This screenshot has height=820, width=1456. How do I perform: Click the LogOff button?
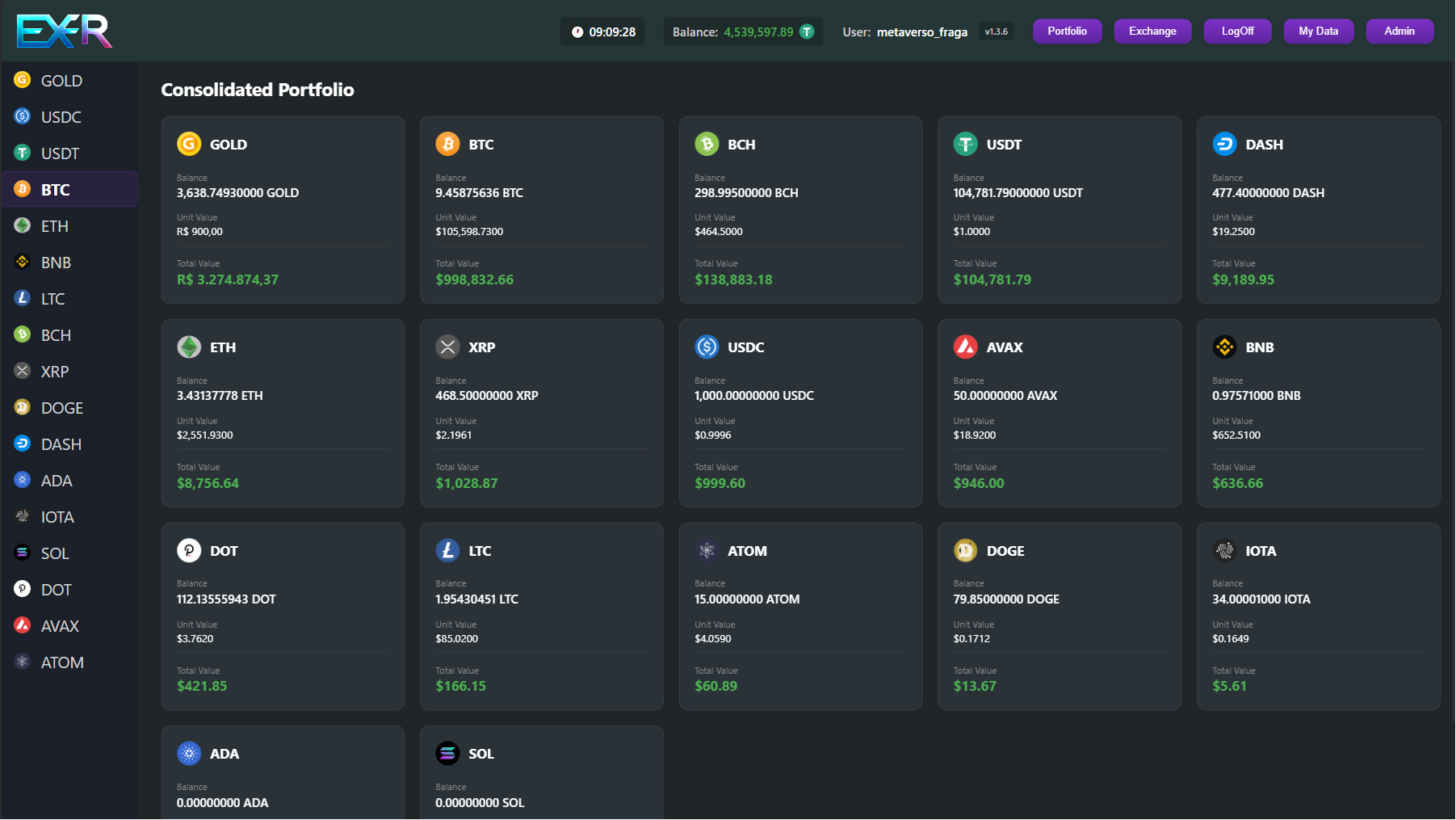tap(1237, 32)
